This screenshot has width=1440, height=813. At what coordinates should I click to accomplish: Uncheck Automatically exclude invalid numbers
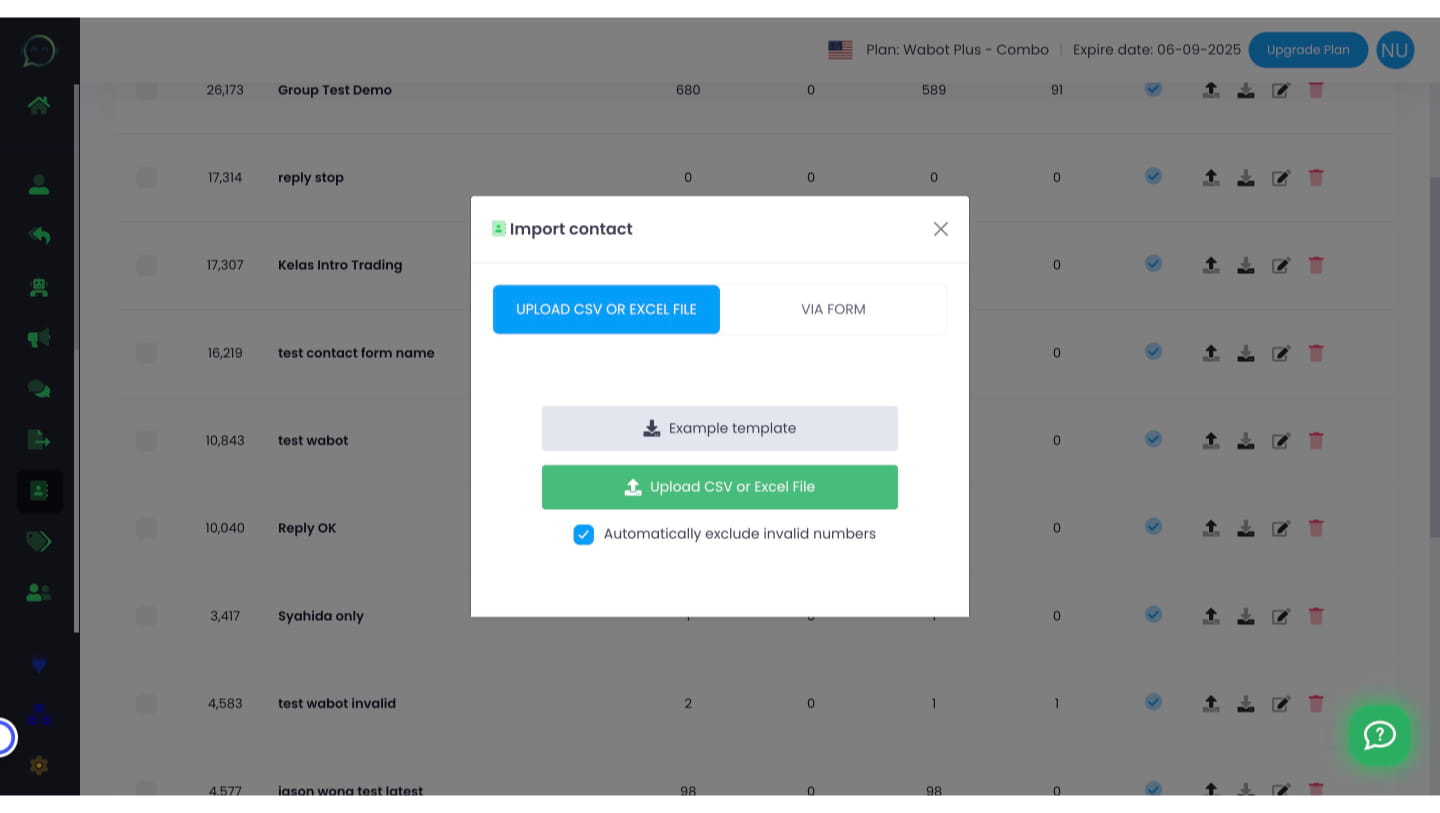pos(583,534)
